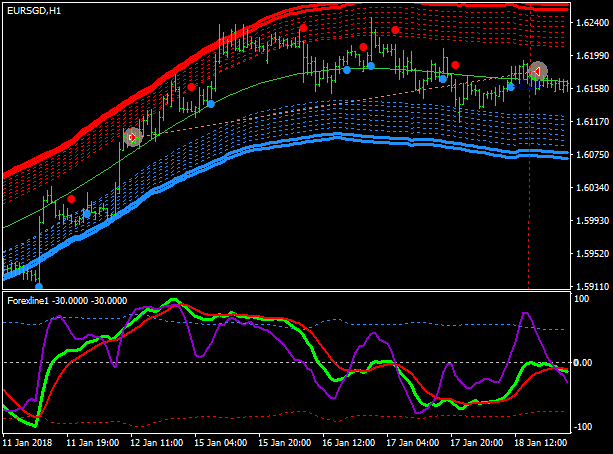
Task: Click the 0.00 level on the indicator scale
Action: [583, 363]
